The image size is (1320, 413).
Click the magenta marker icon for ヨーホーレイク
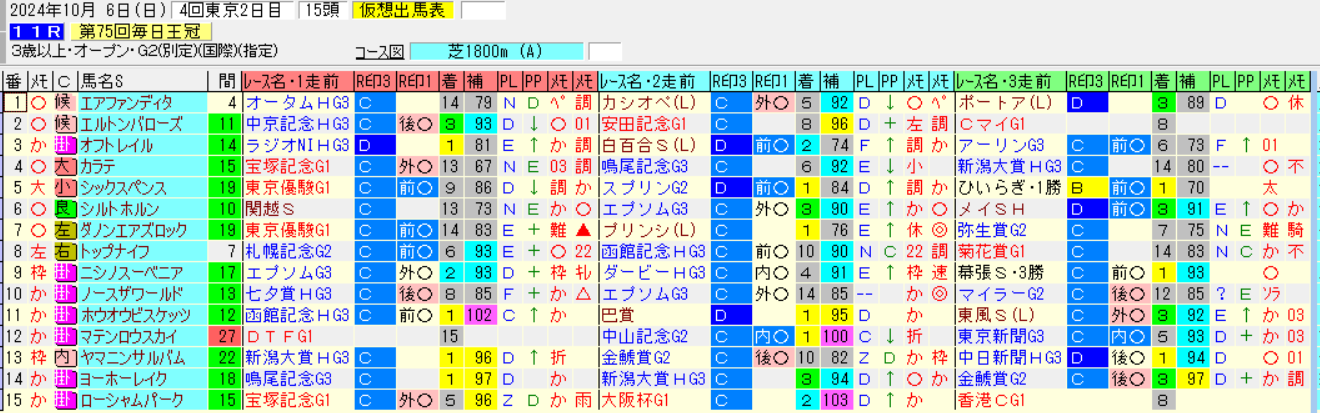(65, 377)
